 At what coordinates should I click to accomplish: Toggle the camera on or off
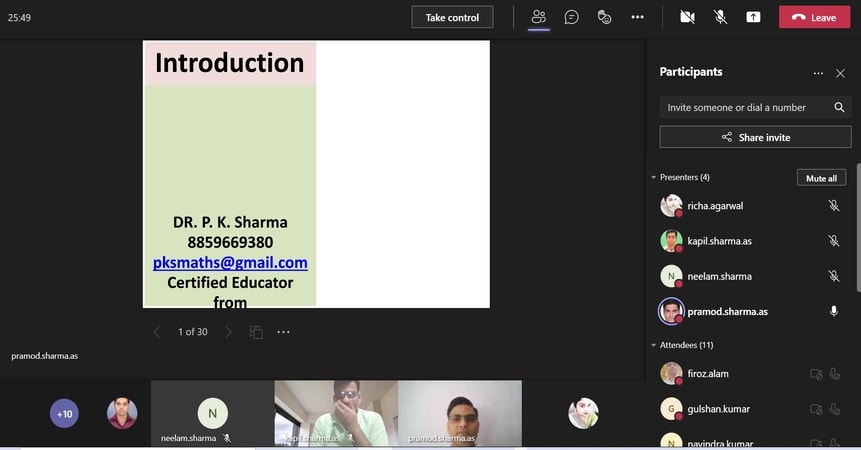(687, 17)
